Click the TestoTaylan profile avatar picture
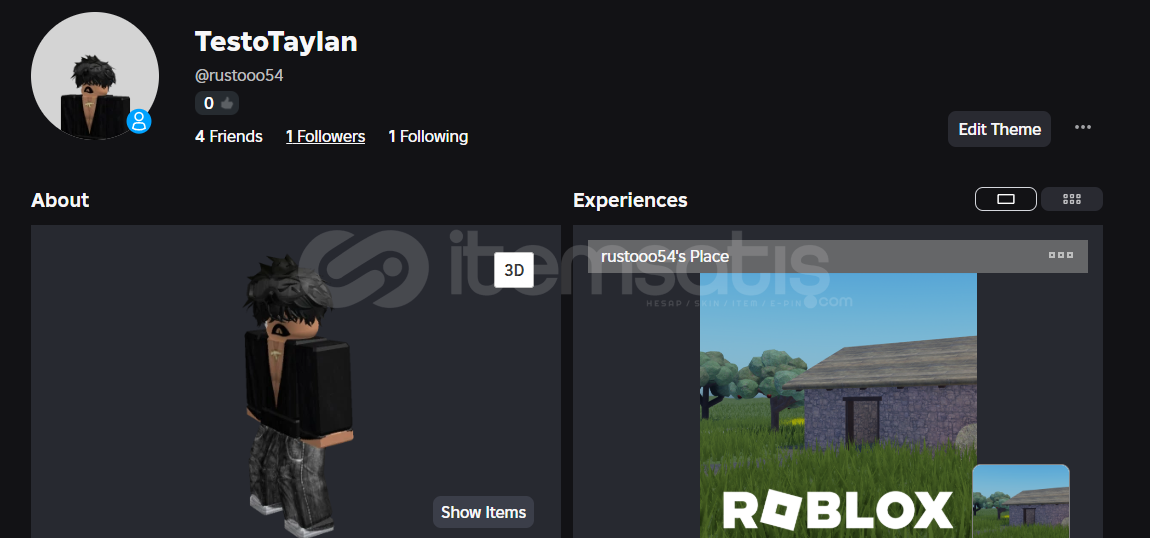Screen dimensions: 1150x538 tap(95, 75)
